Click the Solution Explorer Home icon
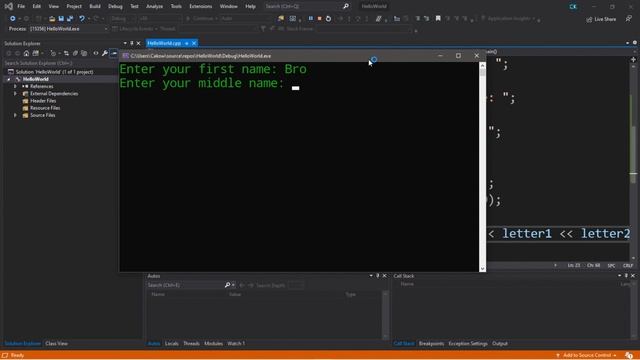The height and width of the screenshot is (360, 640). coord(26,53)
